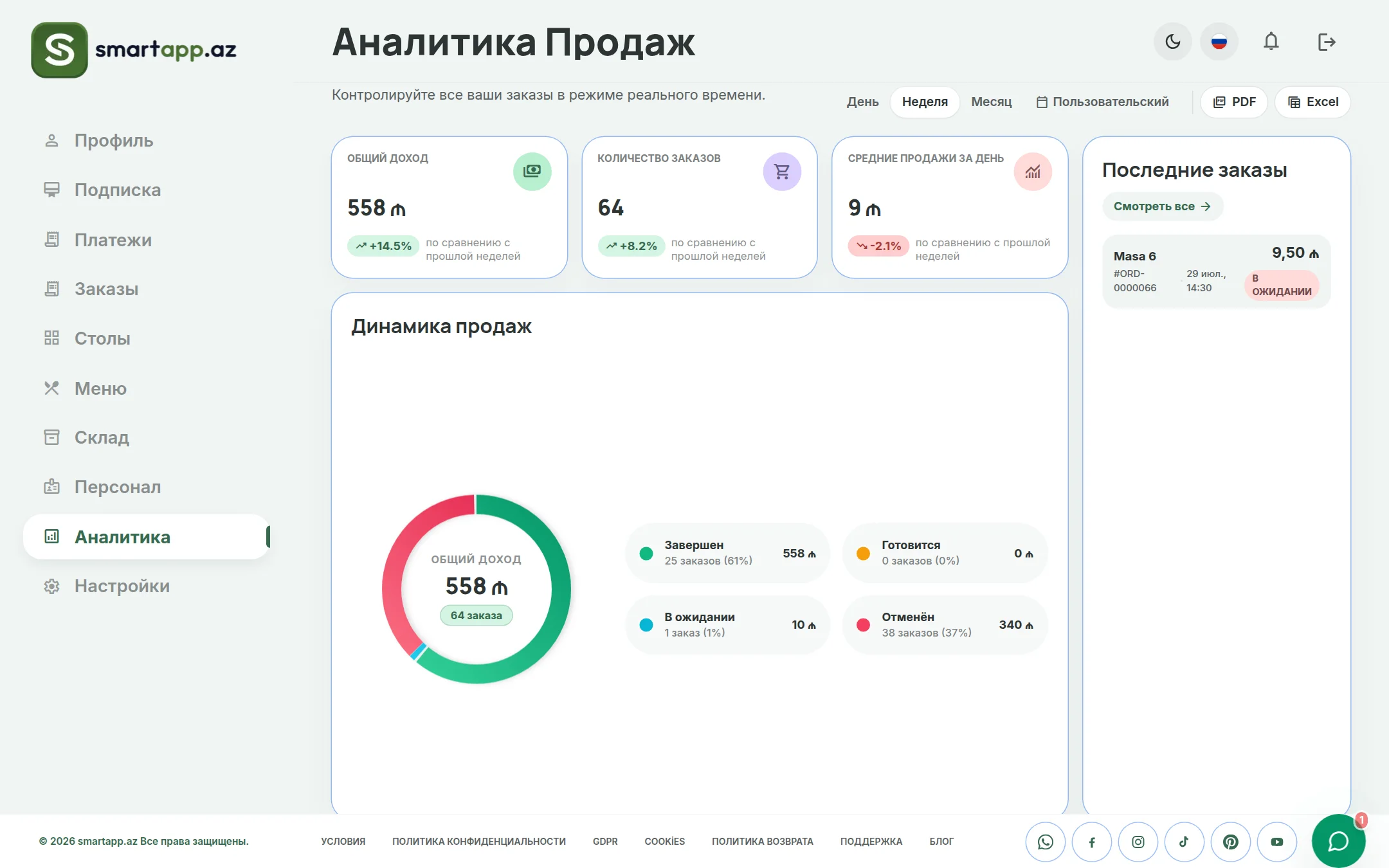Open Настройки in the sidebar
Screen dimensions: 1389x868
click(x=147, y=586)
